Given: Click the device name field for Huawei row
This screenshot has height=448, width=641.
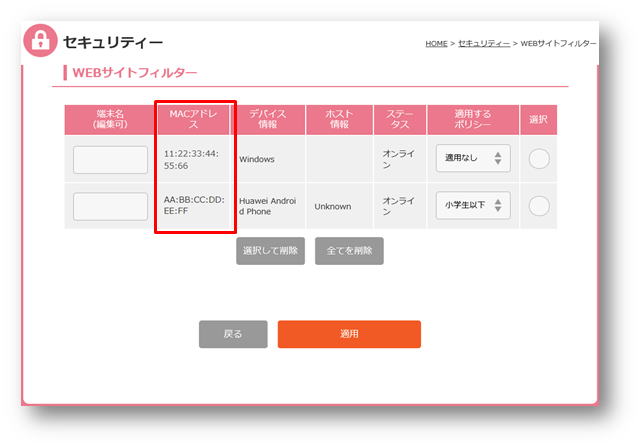Looking at the screenshot, I should coord(110,206).
